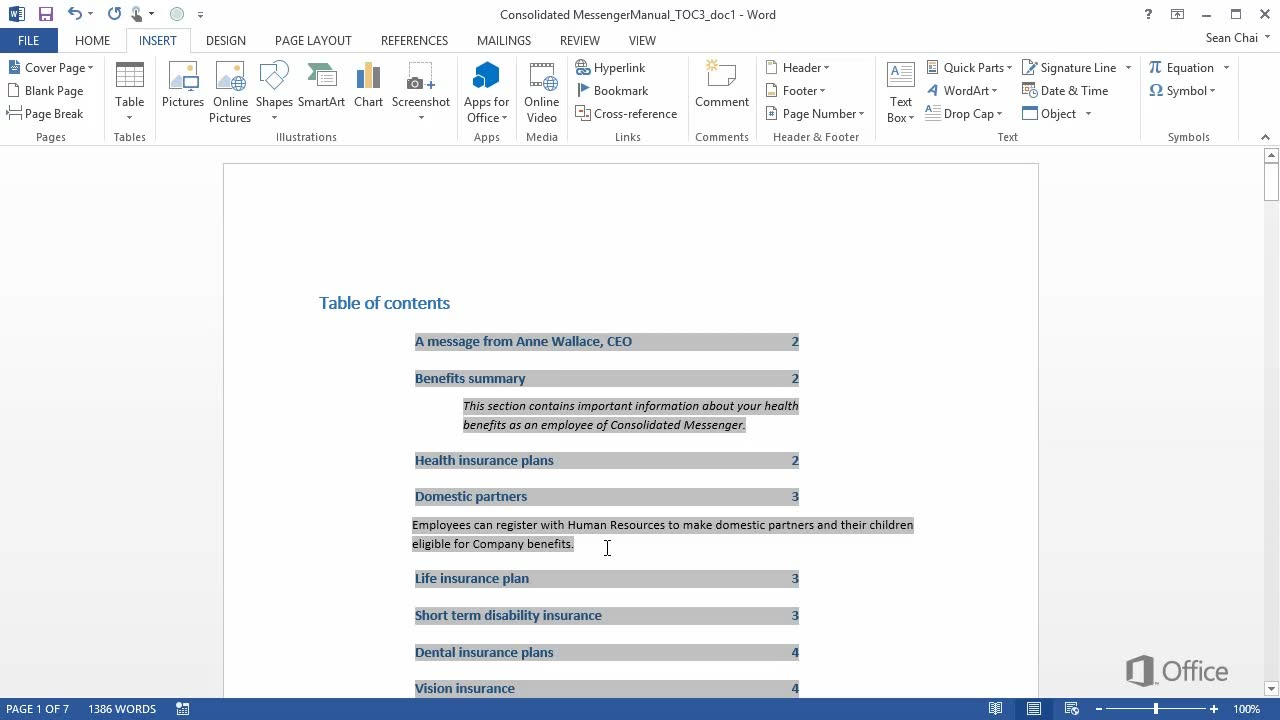Repeat the last action icon

click(114, 14)
